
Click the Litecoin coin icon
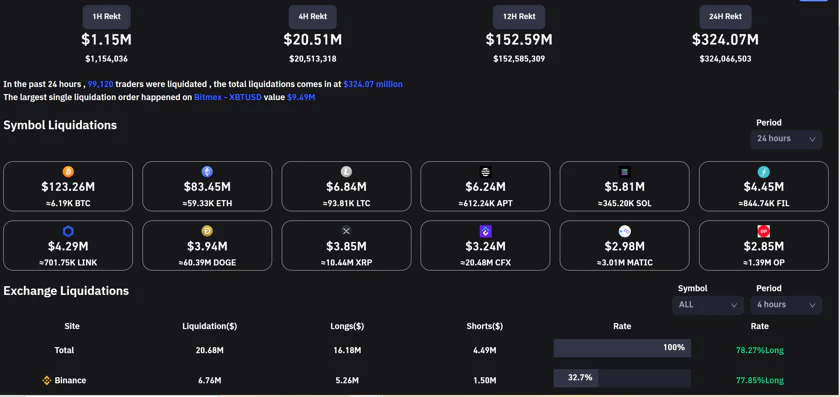346,171
